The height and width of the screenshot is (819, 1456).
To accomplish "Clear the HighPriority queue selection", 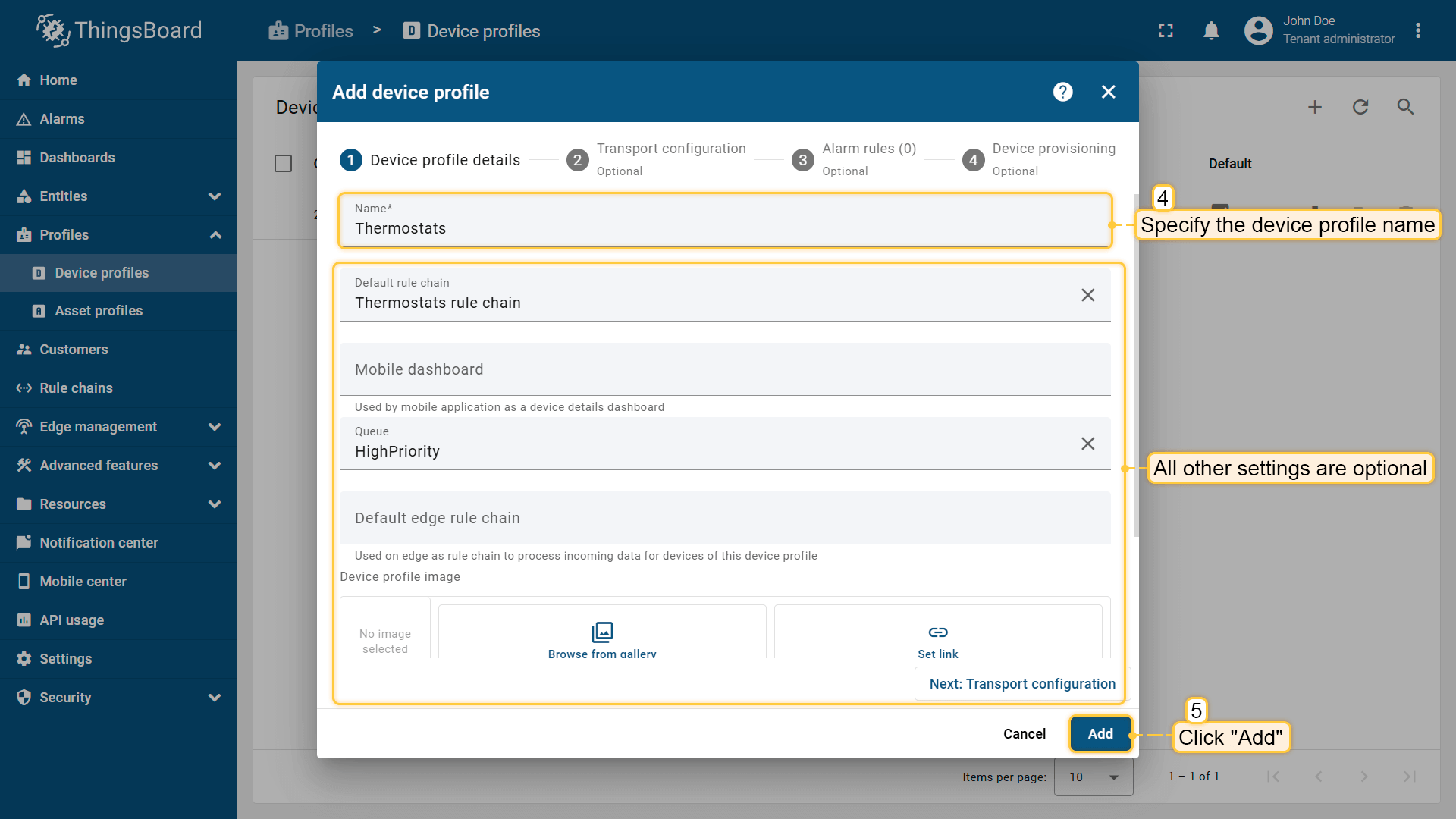I will pos(1087,444).
